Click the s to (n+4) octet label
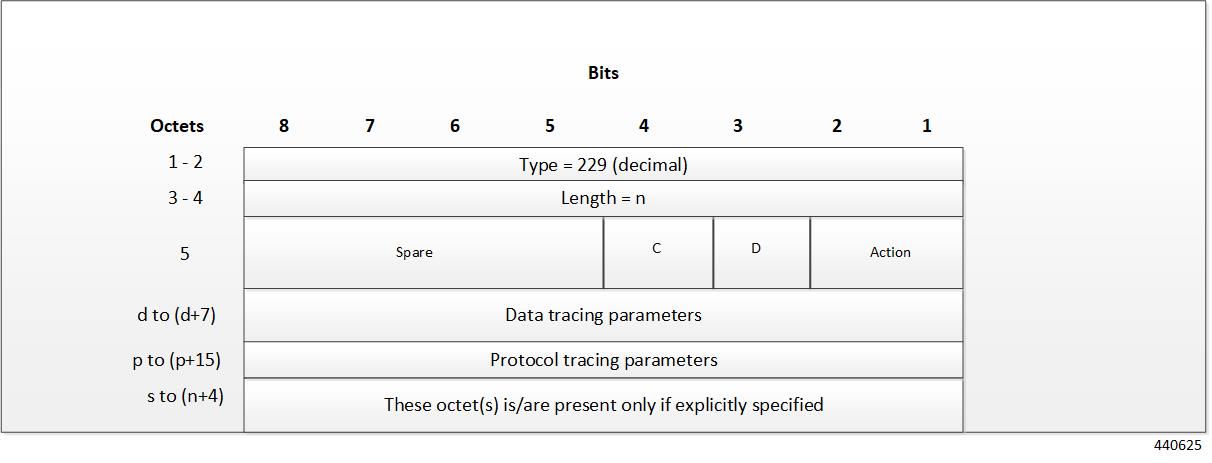This screenshot has height=463, width=1212. coord(185,396)
